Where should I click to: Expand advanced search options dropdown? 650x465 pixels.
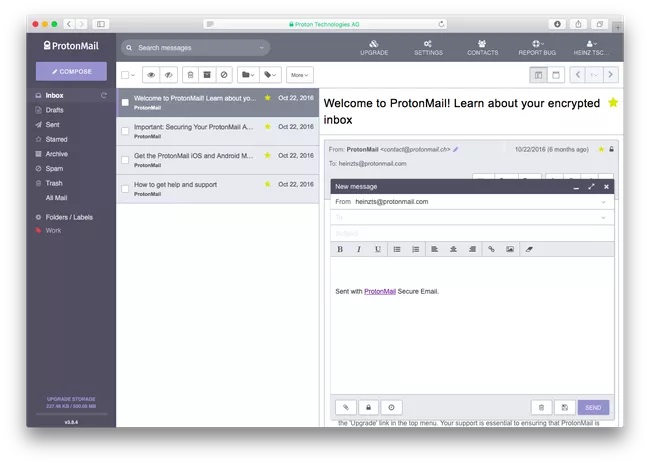[x=262, y=48]
